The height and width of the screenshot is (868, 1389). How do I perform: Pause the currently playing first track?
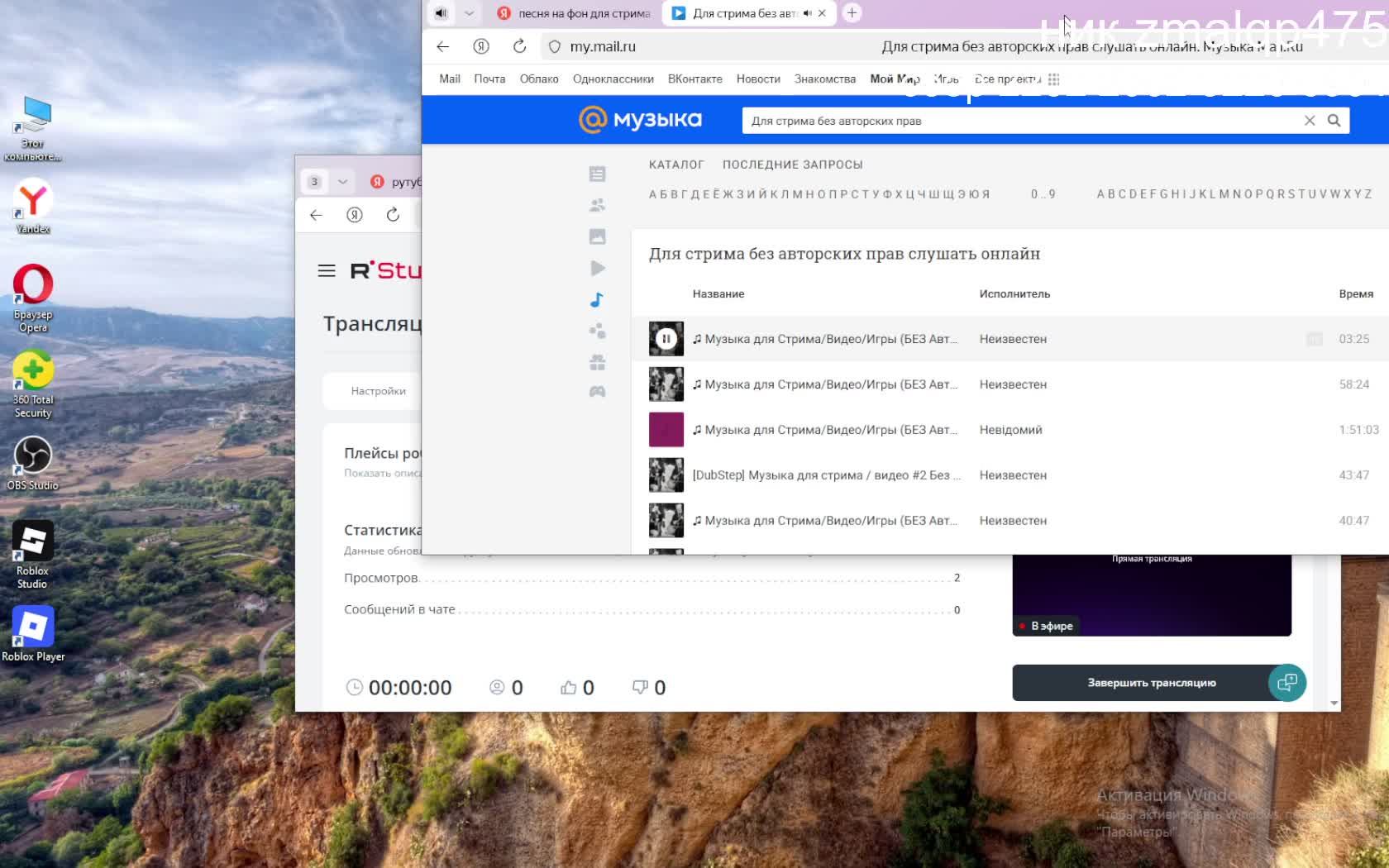click(x=666, y=339)
